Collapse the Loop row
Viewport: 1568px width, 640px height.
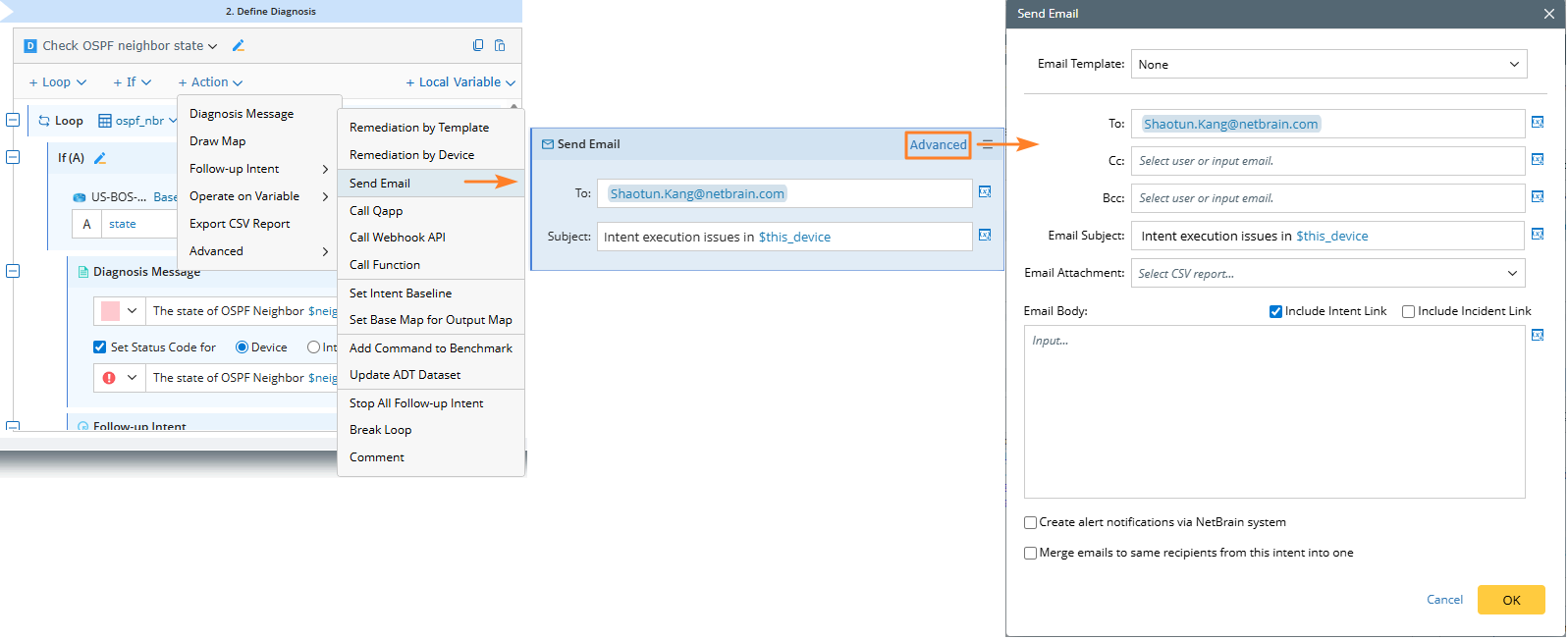13,120
